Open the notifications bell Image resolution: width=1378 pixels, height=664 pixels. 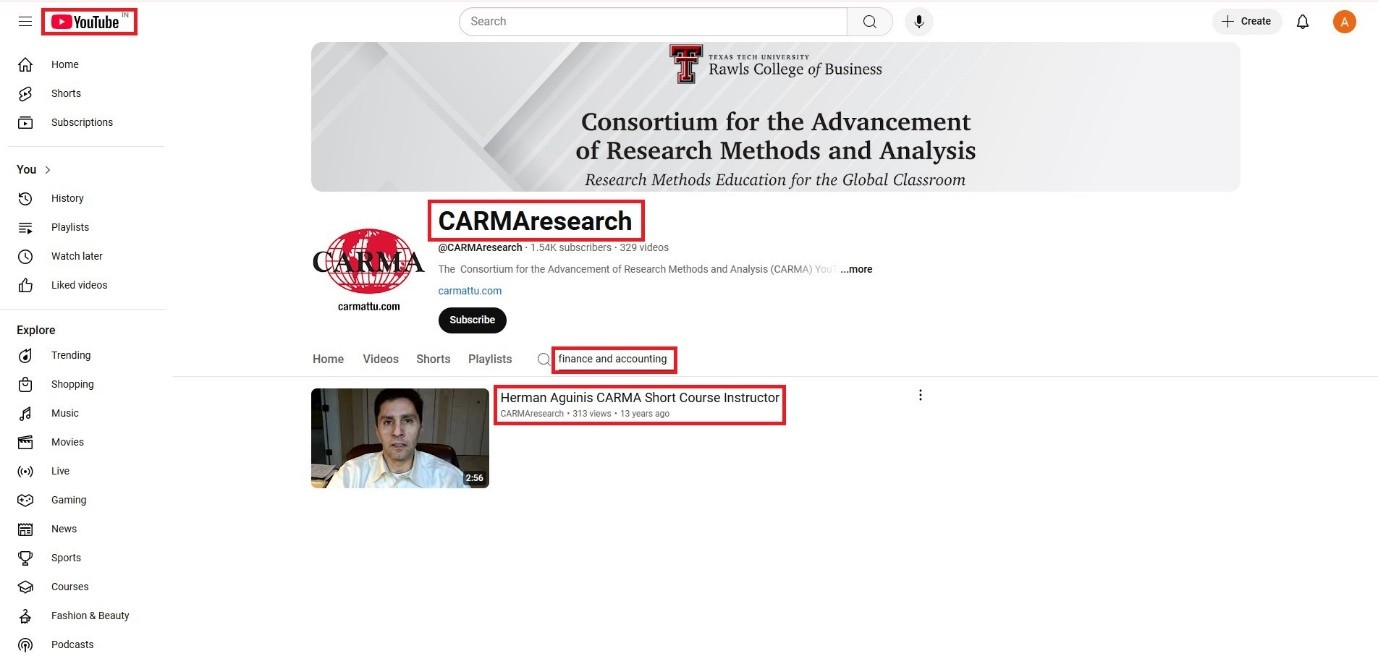pyautogui.click(x=1302, y=21)
